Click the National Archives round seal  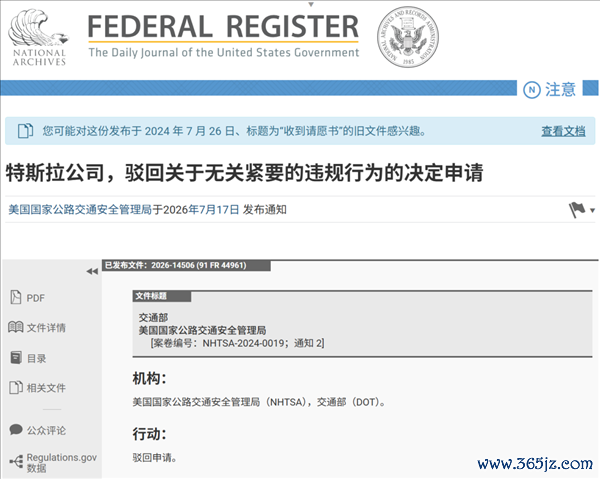[x=408, y=37]
